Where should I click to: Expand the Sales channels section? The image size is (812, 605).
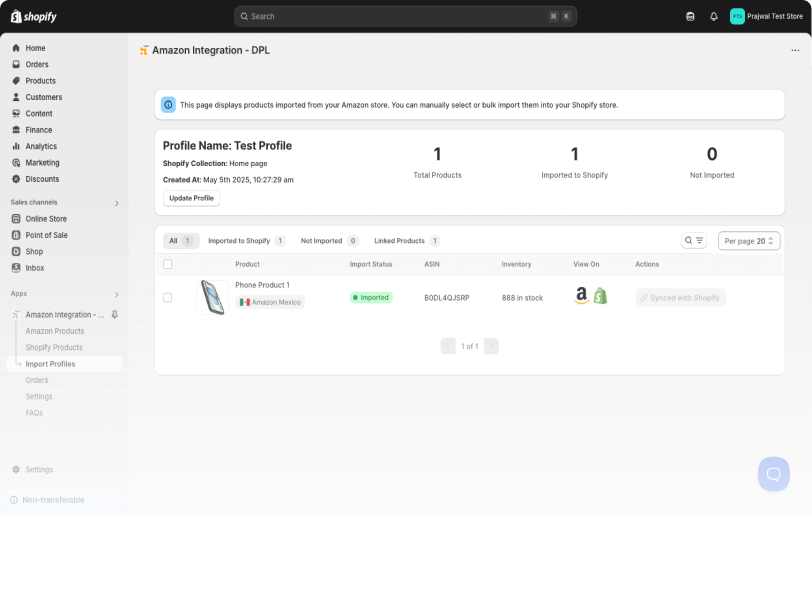pos(115,202)
